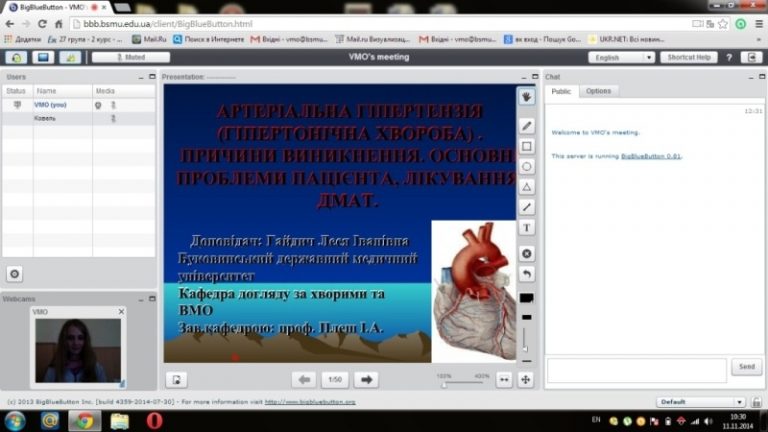Select the pan hand tool

pos(527,97)
